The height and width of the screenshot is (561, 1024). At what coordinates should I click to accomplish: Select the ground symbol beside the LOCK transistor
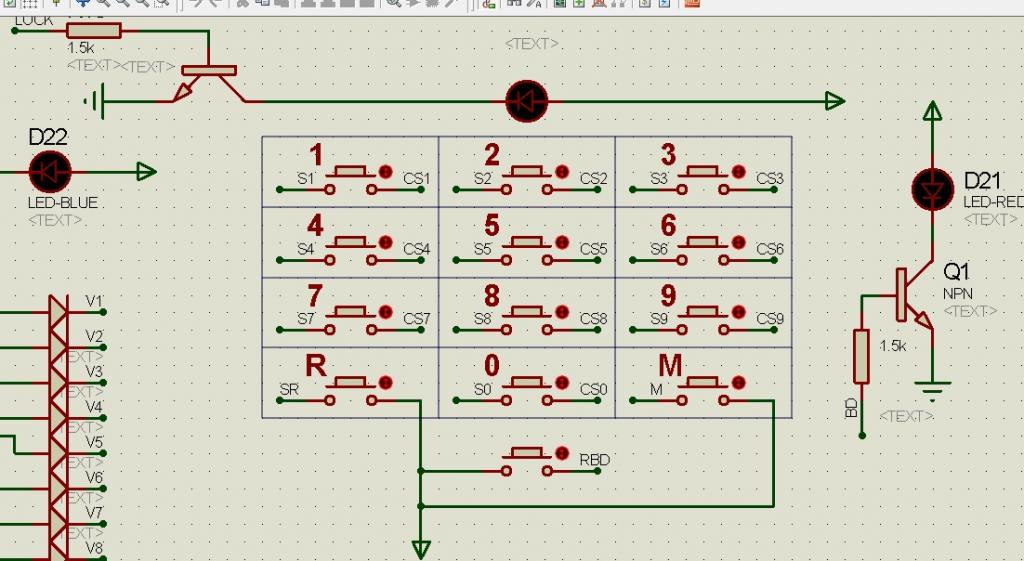[95, 101]
